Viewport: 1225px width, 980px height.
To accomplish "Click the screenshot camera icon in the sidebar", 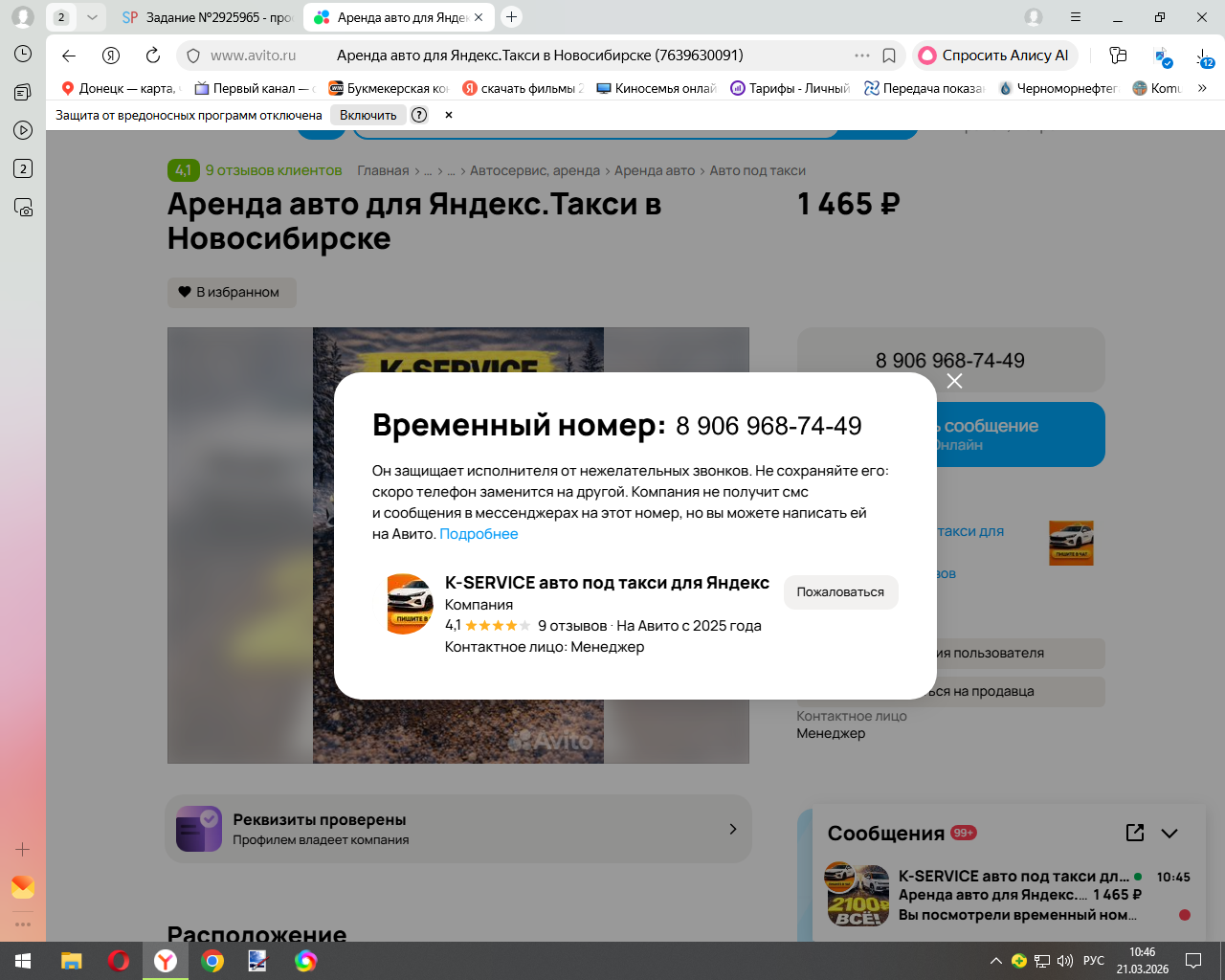I will tap(23, 207).
